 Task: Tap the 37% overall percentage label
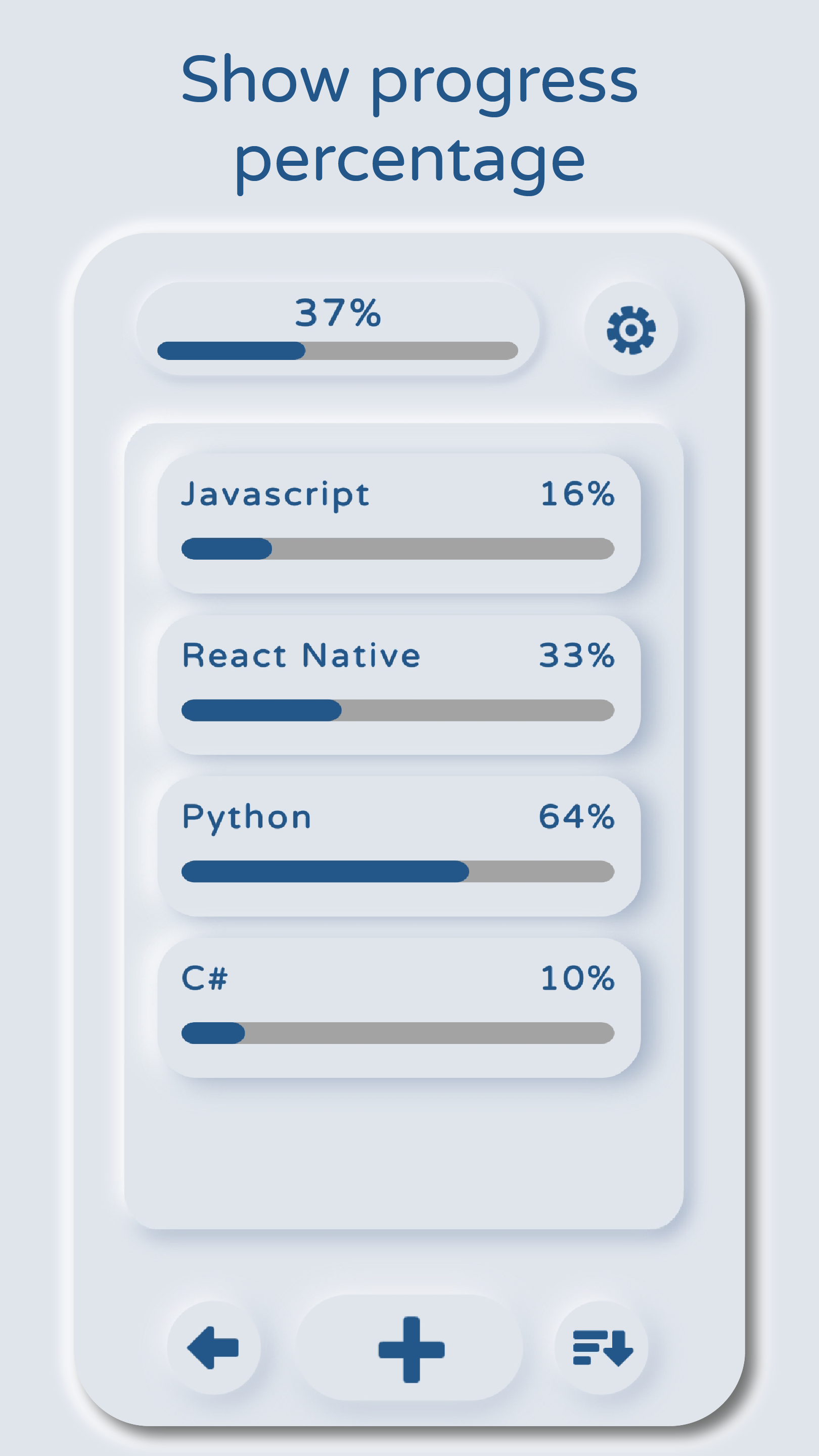pyautogui.click(x=337, y=312)
